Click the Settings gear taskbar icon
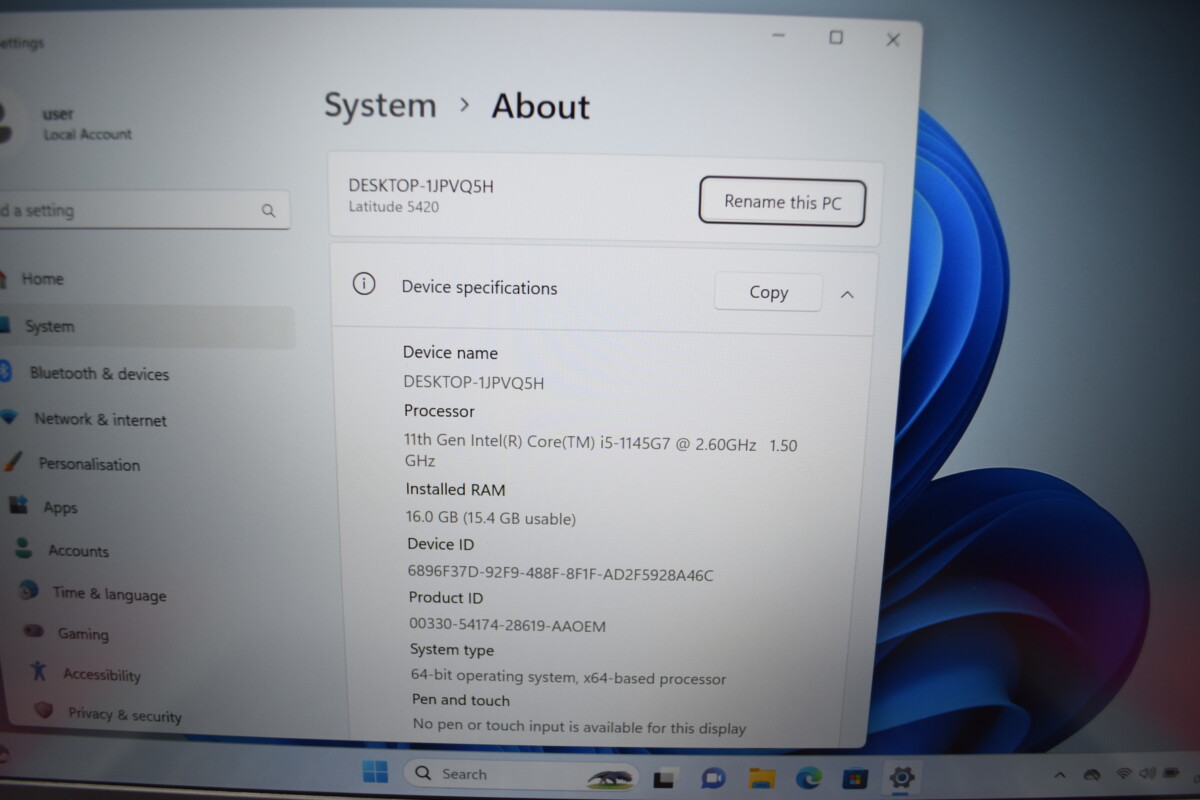This screenshot has width=1200, height=800. click(x=902, y=777)
